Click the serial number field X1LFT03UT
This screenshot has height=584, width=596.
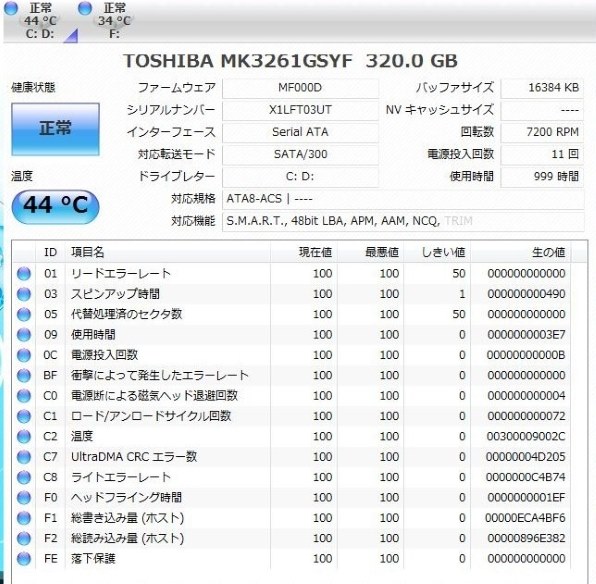tap(300, 110)
